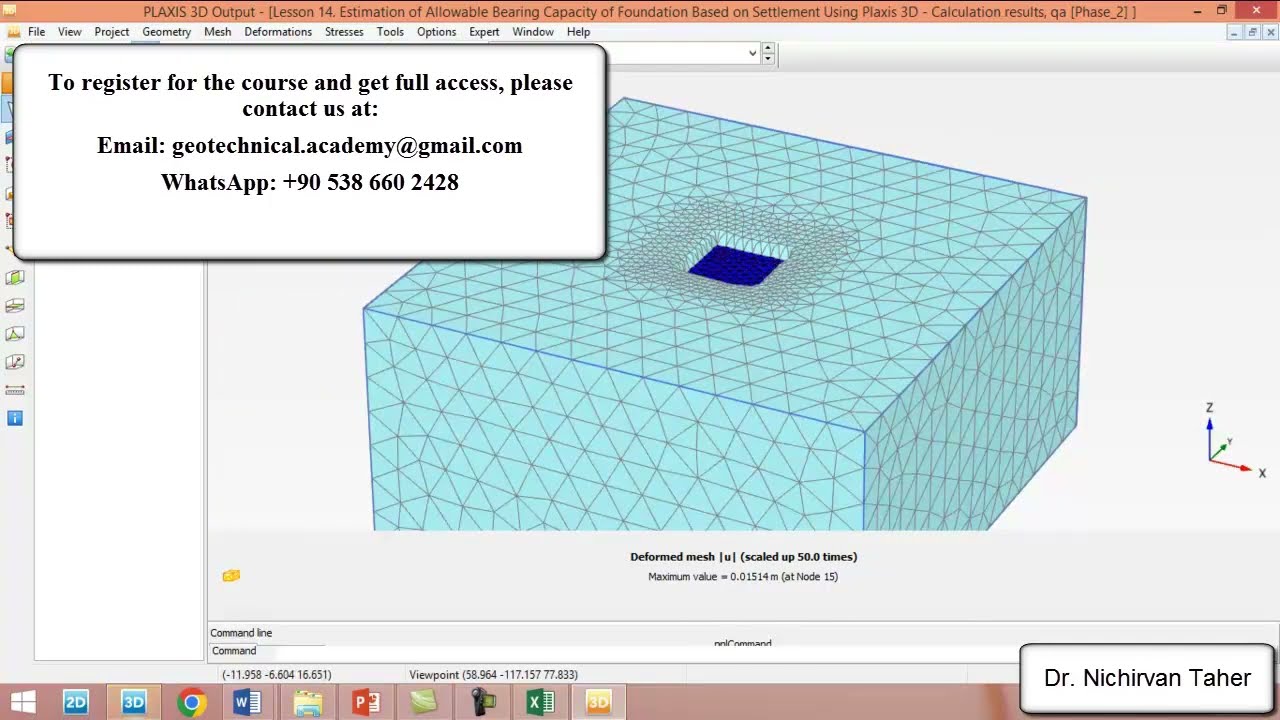Viewport: 1280px width, 720px height.
Task: Select the distance measurement ruler tool
Action: (x=15, y=390)
